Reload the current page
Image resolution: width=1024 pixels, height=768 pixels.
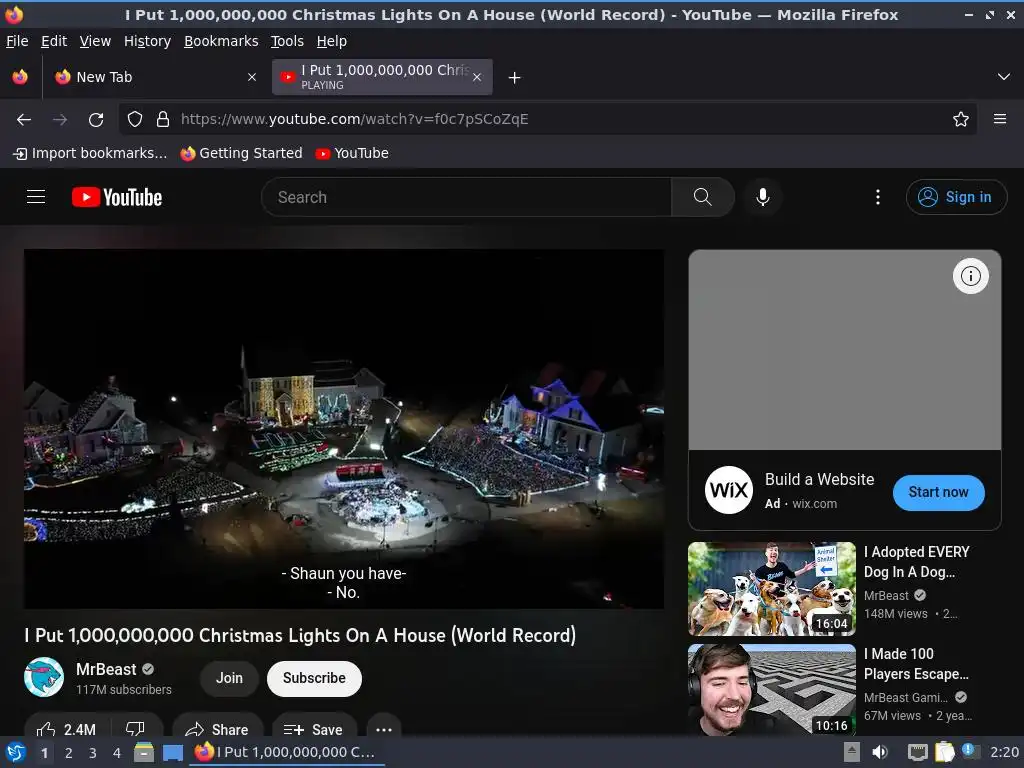coord(96,119)
